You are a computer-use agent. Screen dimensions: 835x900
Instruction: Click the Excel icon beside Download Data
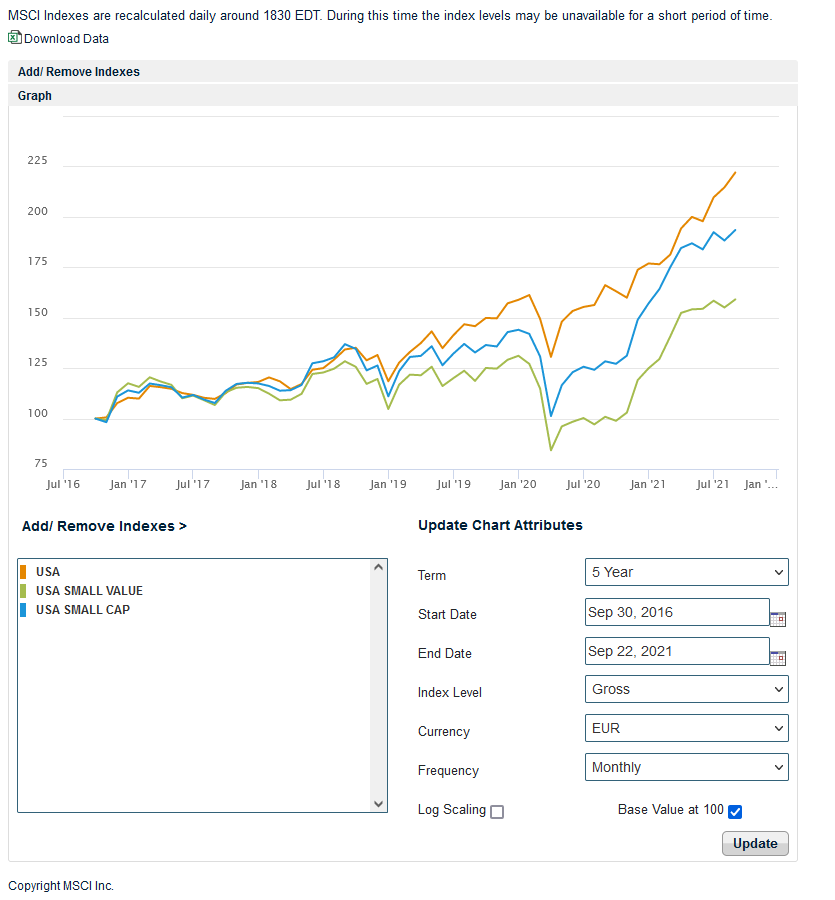15,38
